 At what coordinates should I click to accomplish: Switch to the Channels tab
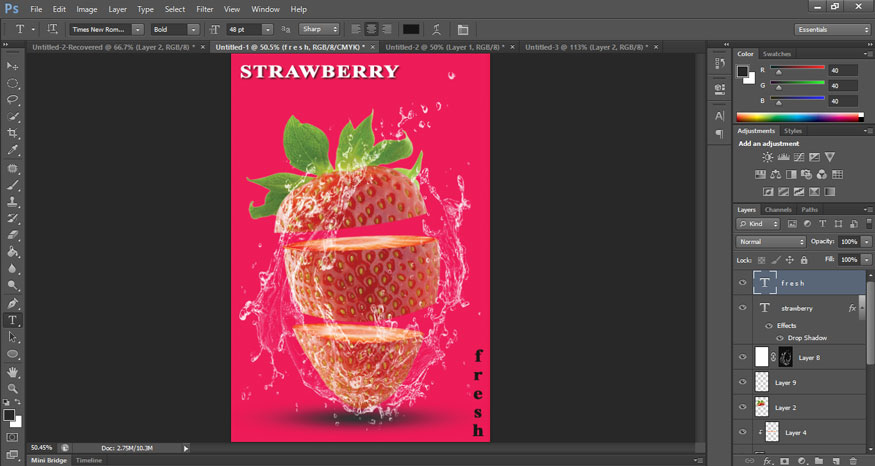tap(778, 210)
